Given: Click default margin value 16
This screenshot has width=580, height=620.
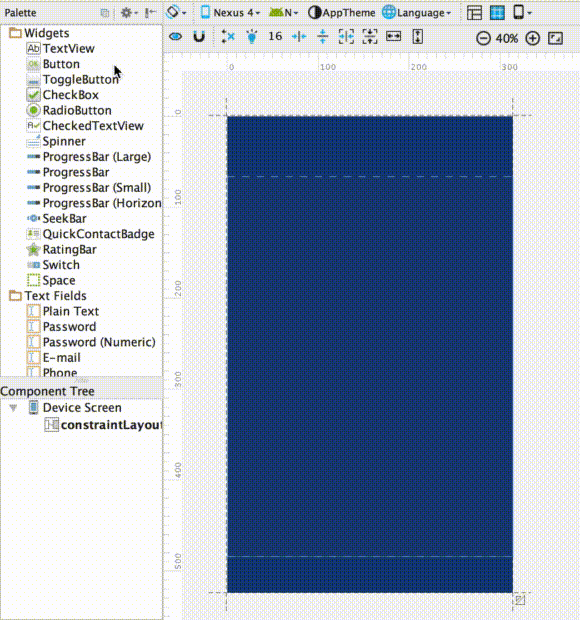Looking at the screenshot, I should (x=275, y=36).
